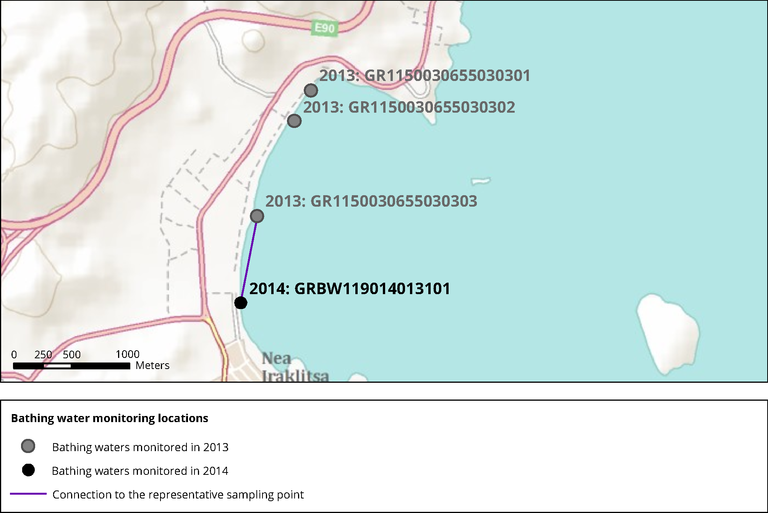Click the purple line symbol in legend
The image size is (768, 513).
pos(28,494)
